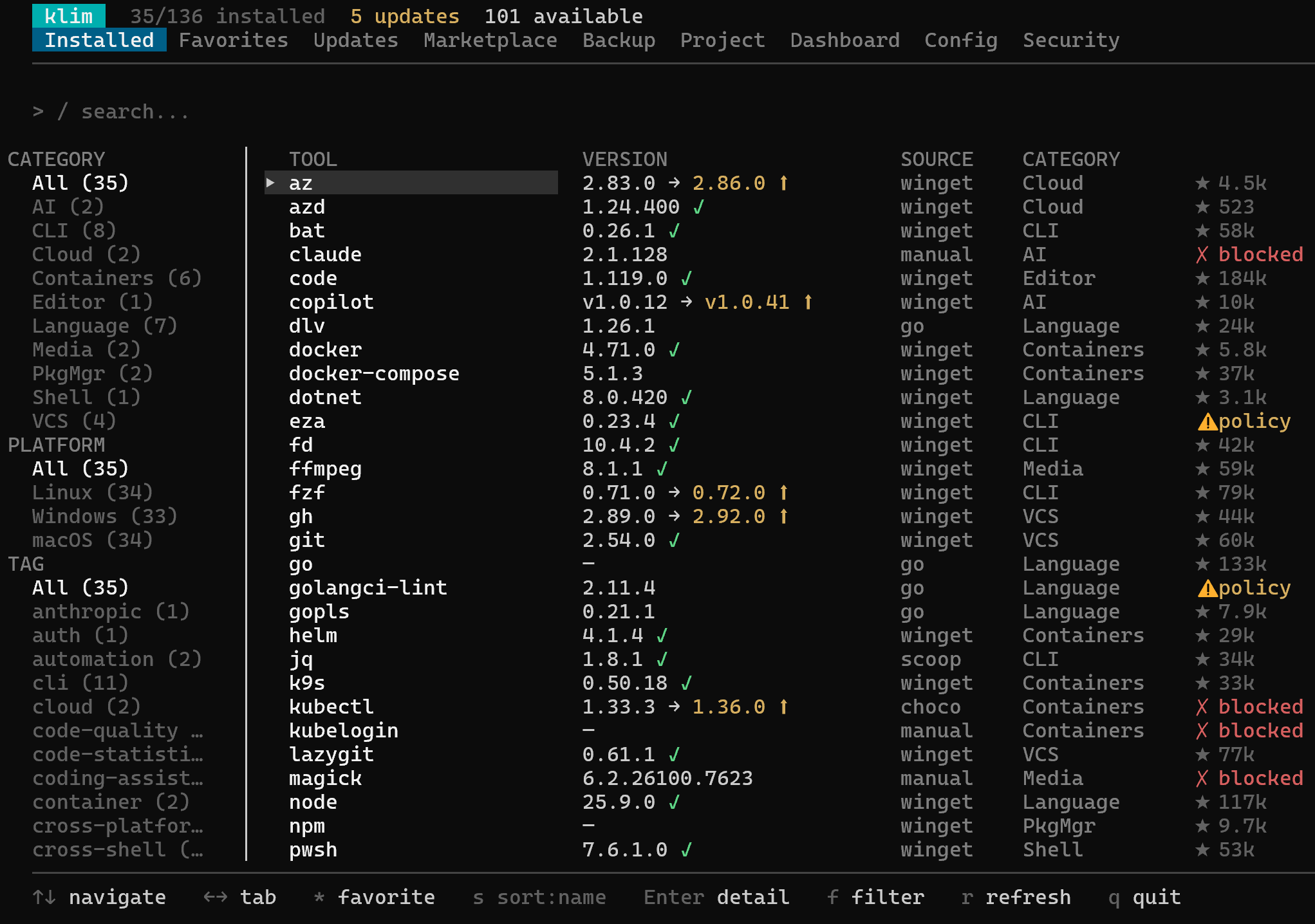1315x924 pixels.
Task: Go to the Marketplace tab
Action: coord(490,41)
